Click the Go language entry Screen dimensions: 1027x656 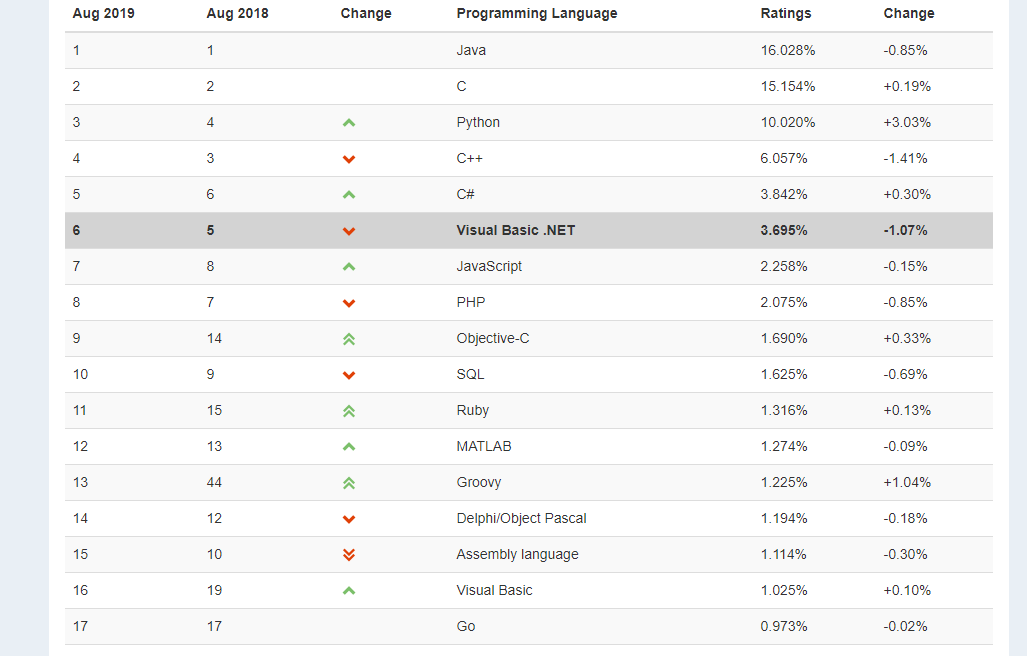point(466,627)
